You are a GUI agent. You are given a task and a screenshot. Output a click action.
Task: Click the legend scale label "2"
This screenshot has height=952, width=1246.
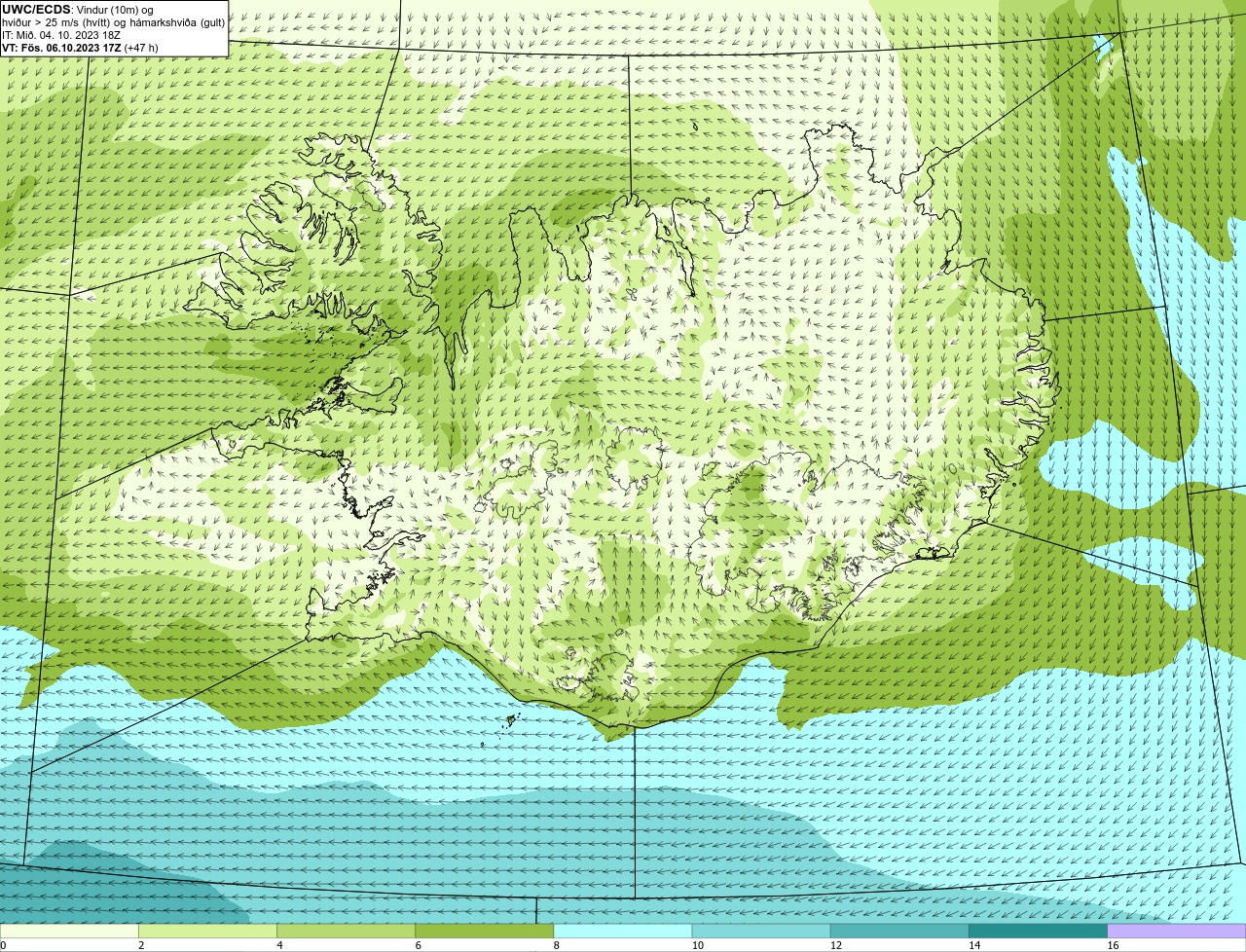pos(141,945)
